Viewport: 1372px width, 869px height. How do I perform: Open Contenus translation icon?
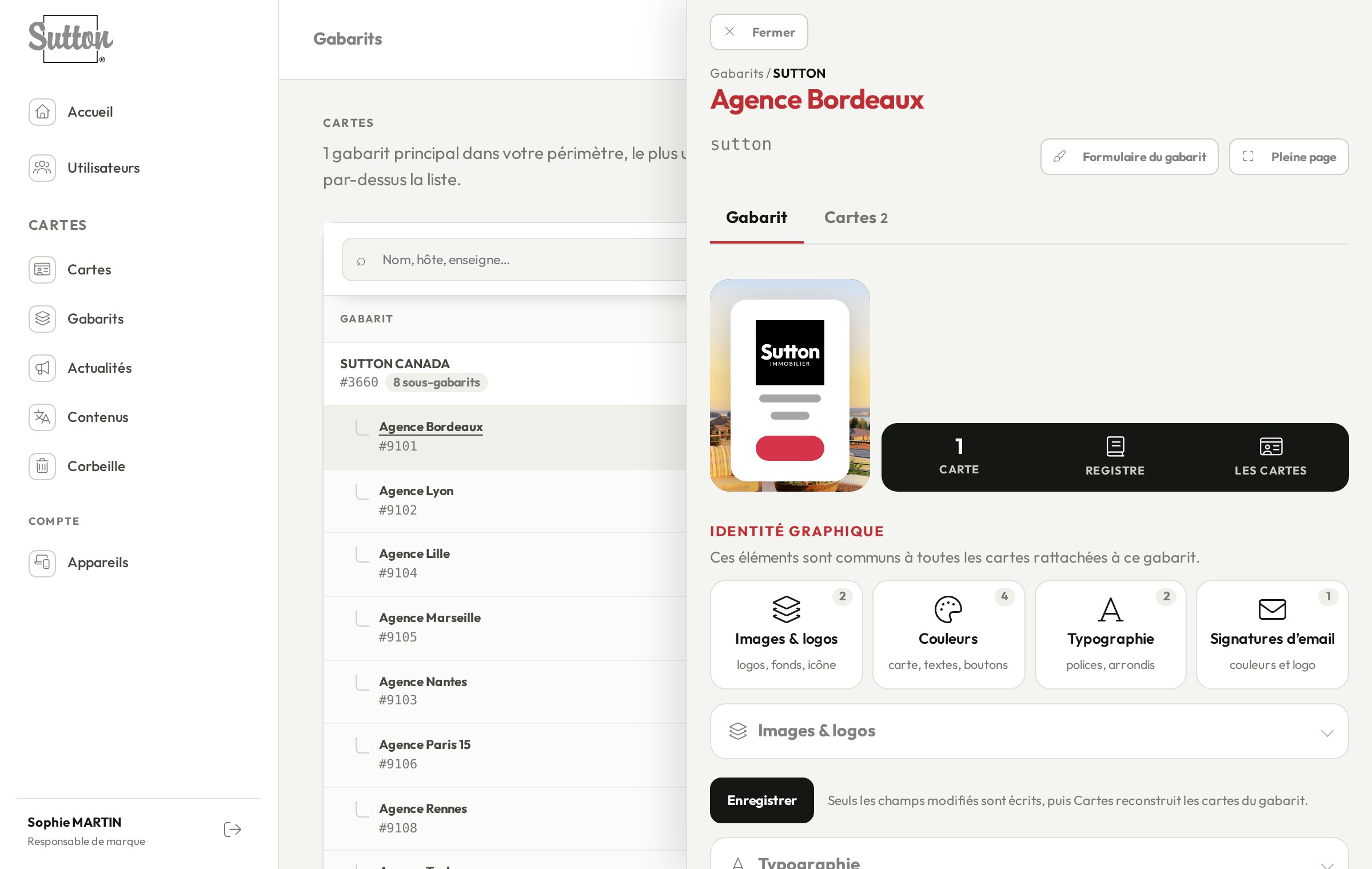point(42,417)
